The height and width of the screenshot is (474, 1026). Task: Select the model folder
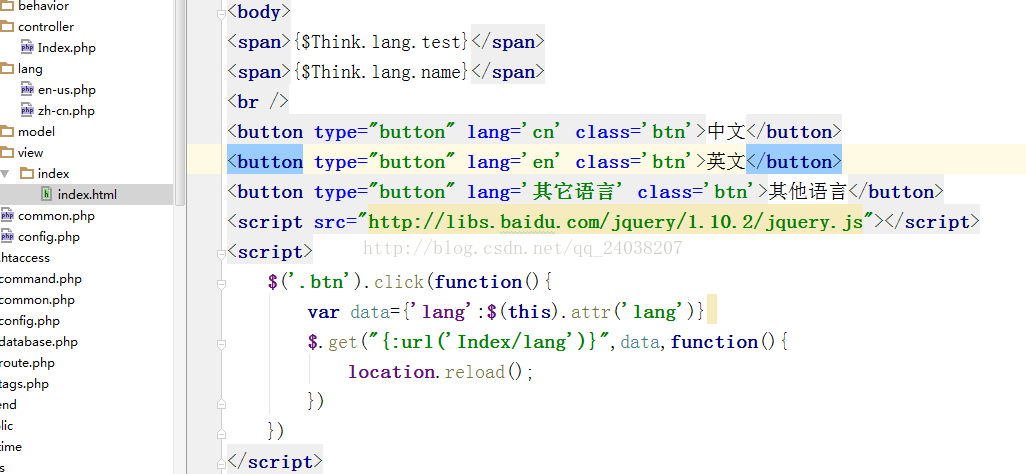pos(37,132)
